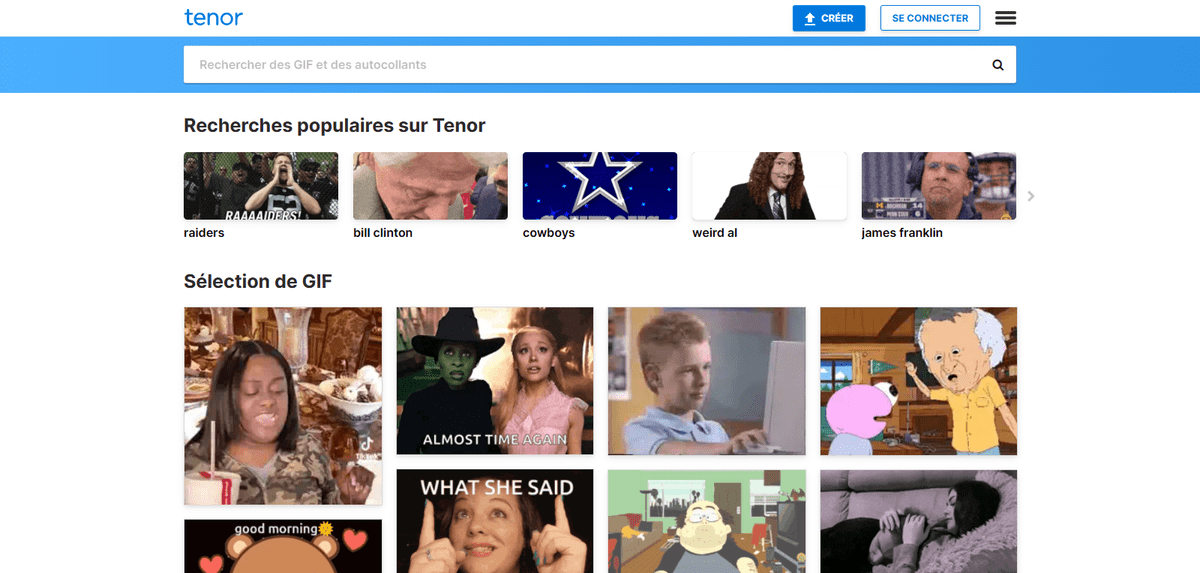Click the Tenor logo
This screenshot has width=1200, height=573.
pos(213,17)
